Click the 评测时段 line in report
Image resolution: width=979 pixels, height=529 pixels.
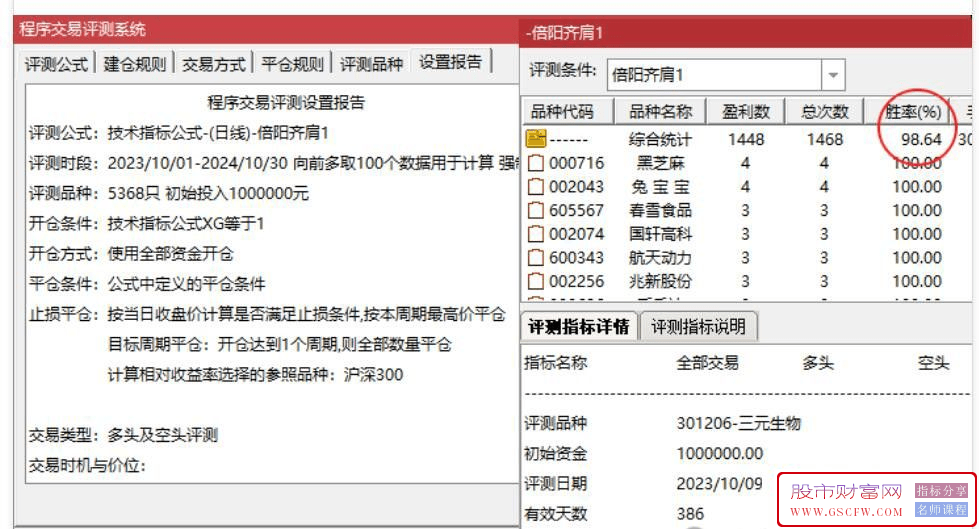[x=273, y=164]
